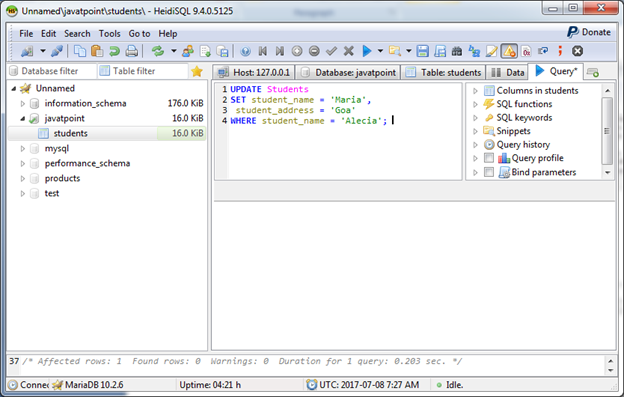Click the blue help question mark icon
This screenshot has width=624, height=397.
[246, 51]
